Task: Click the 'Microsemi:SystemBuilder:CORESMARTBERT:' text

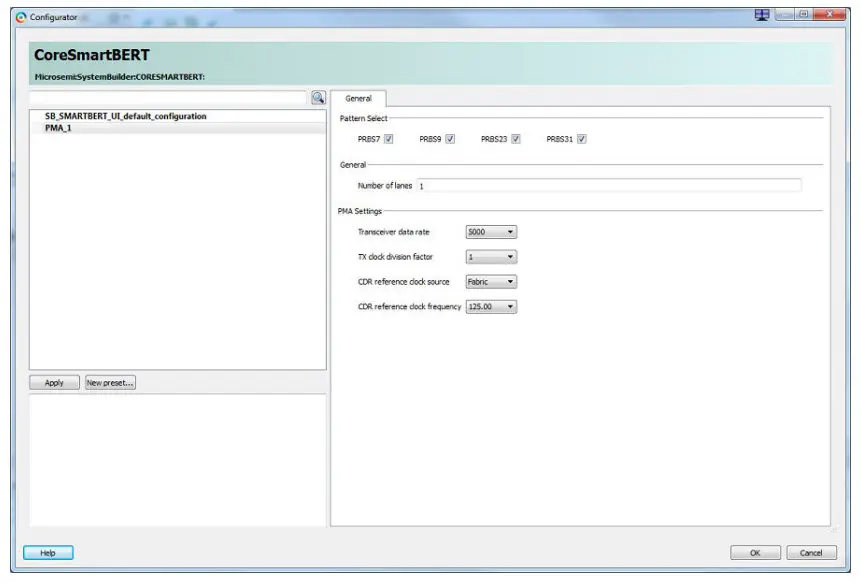Action: tap(120, 77)
